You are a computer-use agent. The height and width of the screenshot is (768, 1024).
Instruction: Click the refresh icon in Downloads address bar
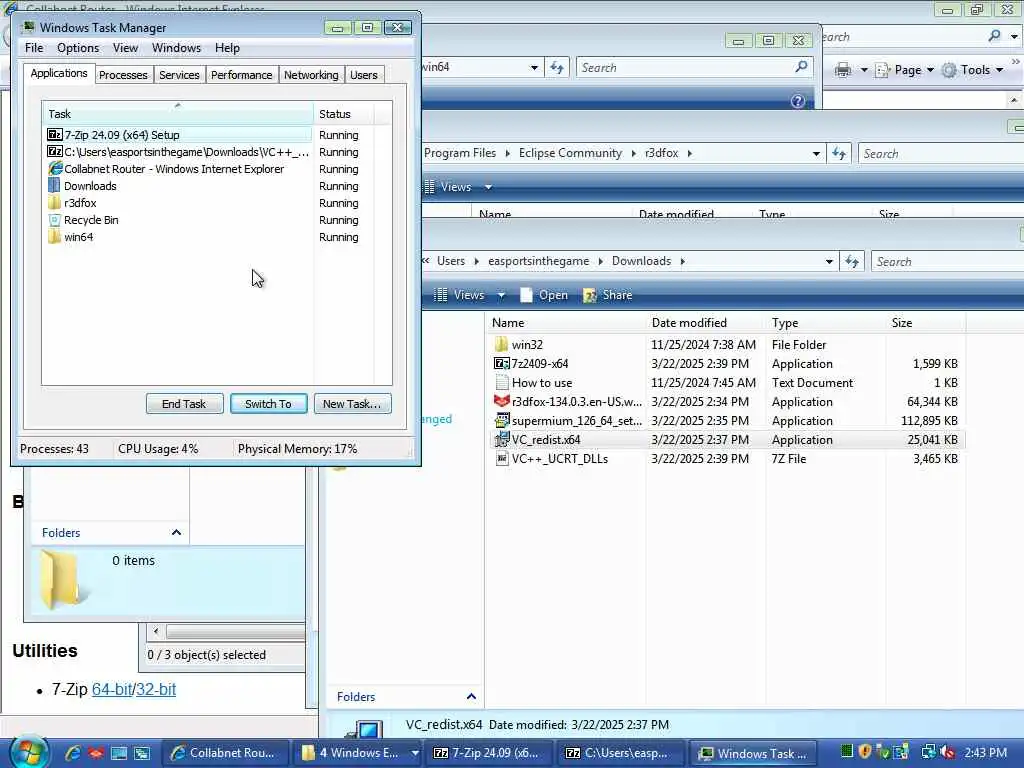pyautogui.click(x=851, y=261)
